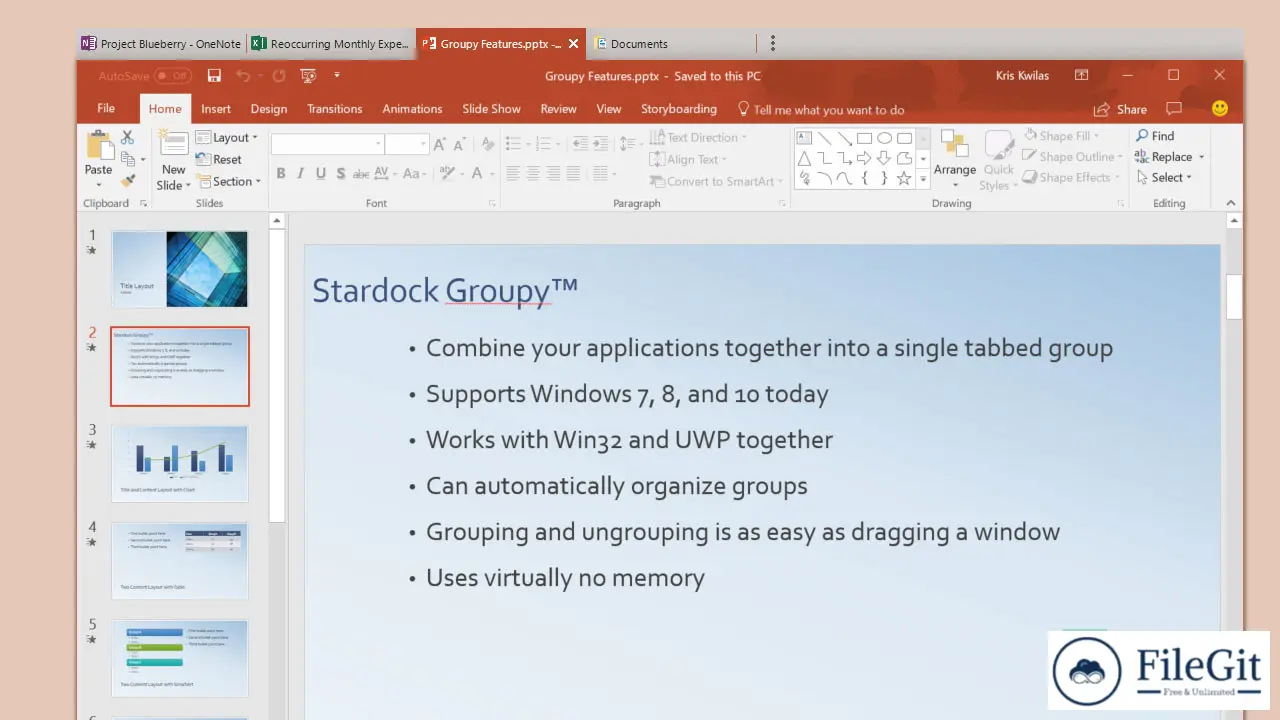Screen dimensions: 1280x720
Task: Switch to the Transitions ribbon tab
Action: (x=335, y=109)
